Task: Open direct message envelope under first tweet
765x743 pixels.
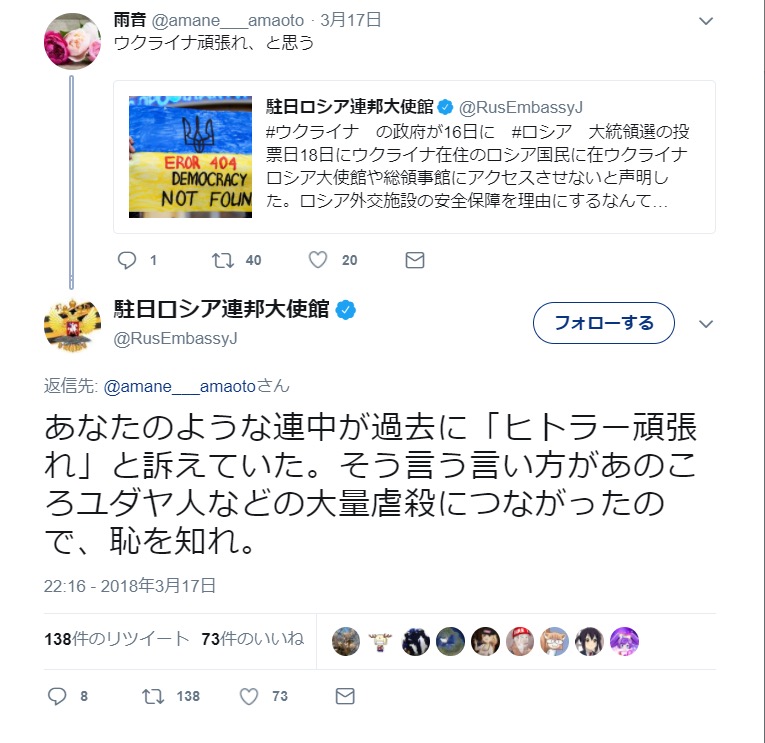Action: tap(415, 260)
